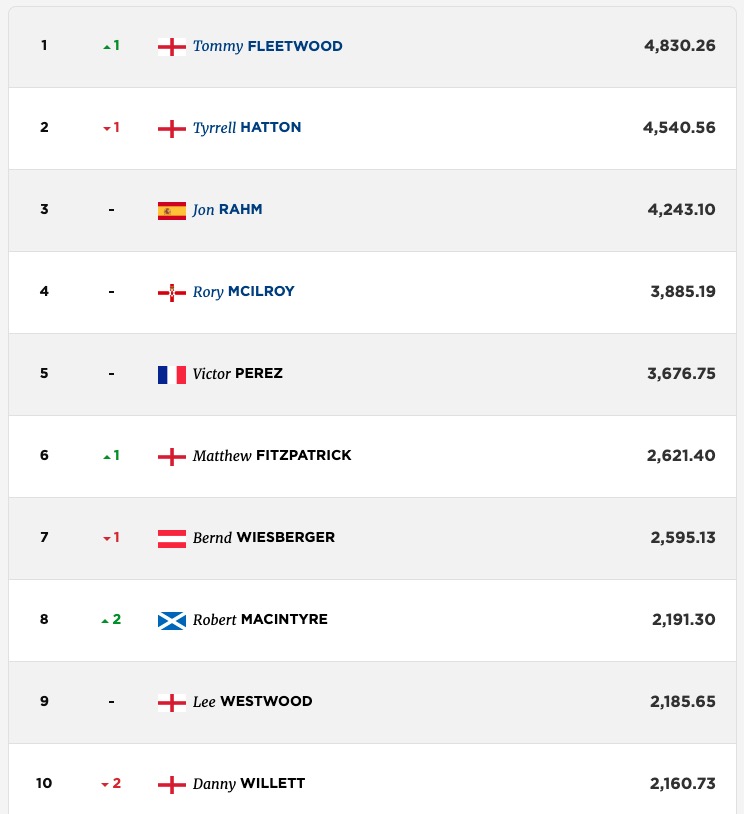Open Tommy Fleetwood player link
Viewport: 744px width, 814px height.
tap(267, 46)
